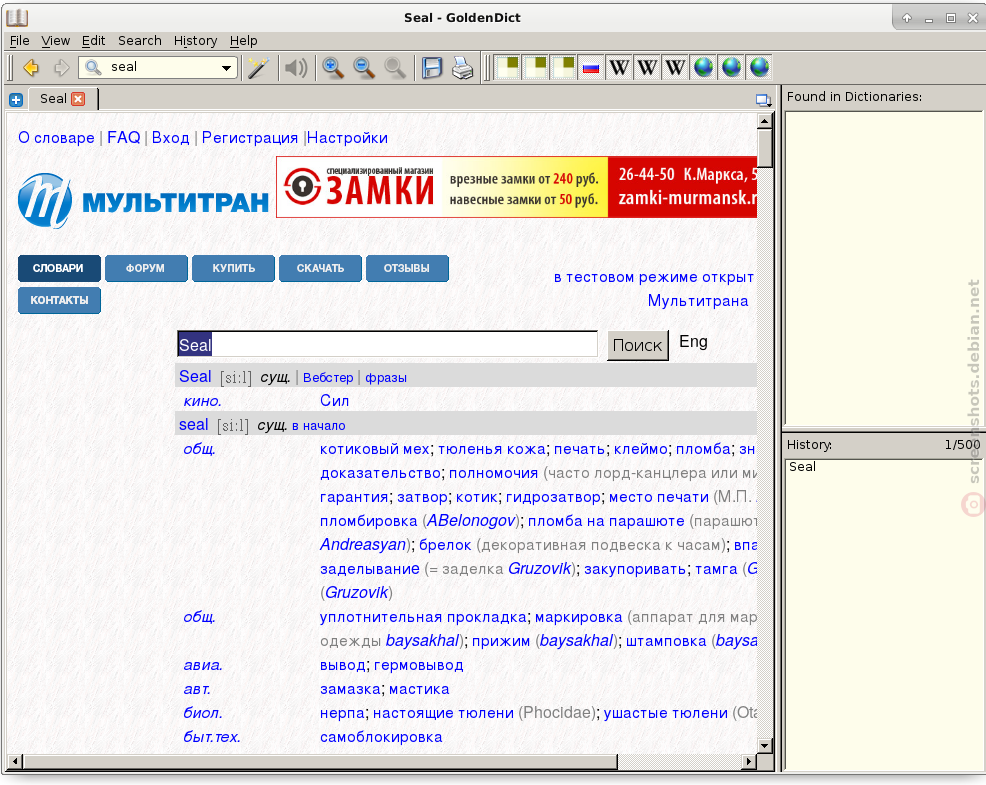Image resolution: width=986 pixels, height=785 pixels.
Task: Print the article with the printer icon
Action: click(463, 67)
